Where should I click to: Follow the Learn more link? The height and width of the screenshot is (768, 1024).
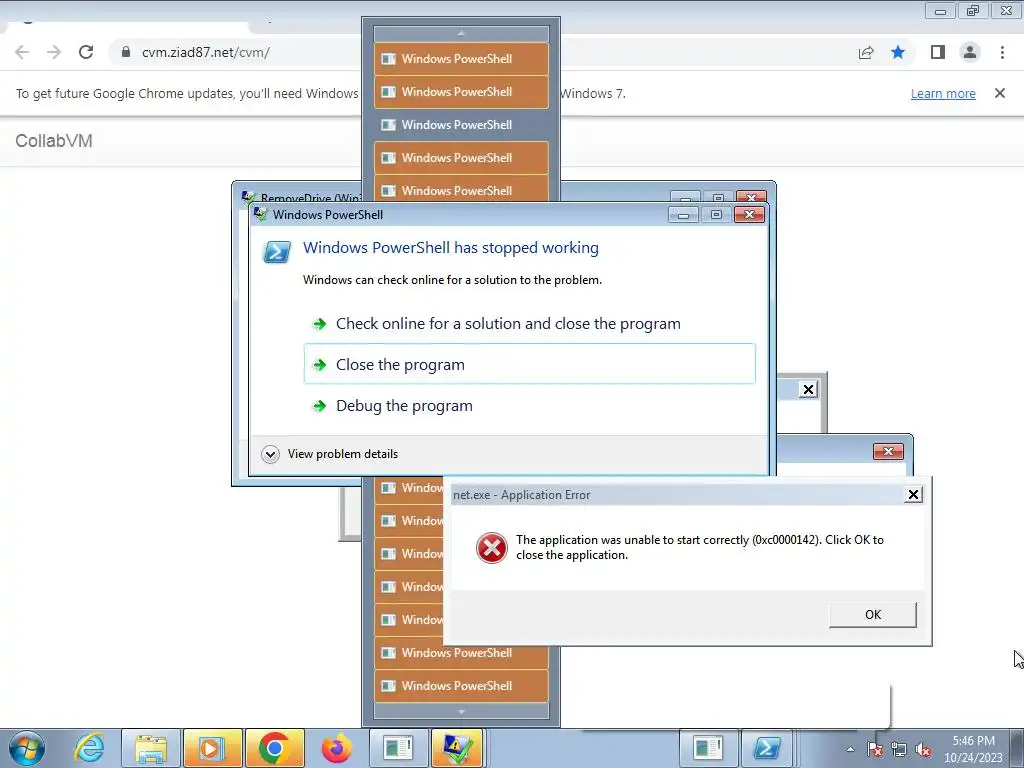[x=943, y=93]
